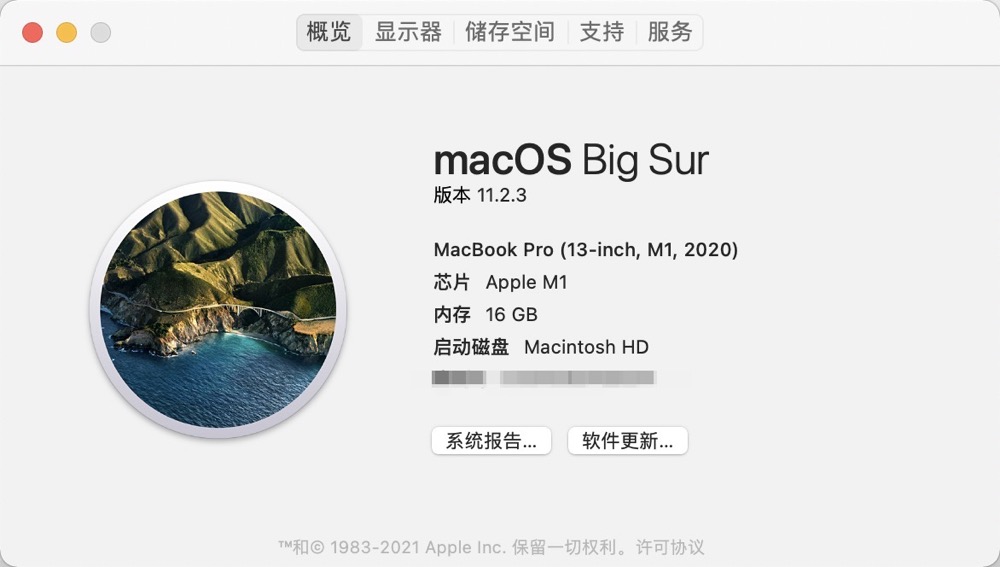The height and width of the screenshot is (567, 1000).
Task: Click the macOS Big Sur title
Action: tap(571, 159)
